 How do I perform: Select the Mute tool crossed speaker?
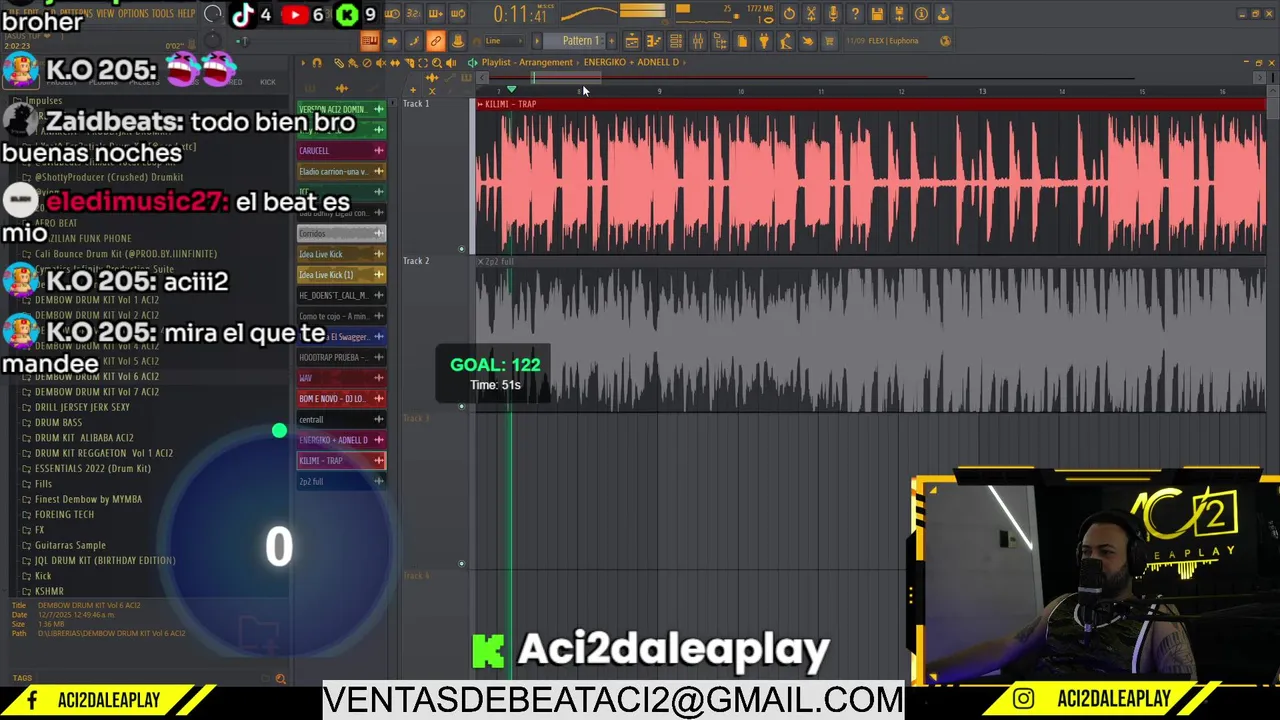click(381, 62)
